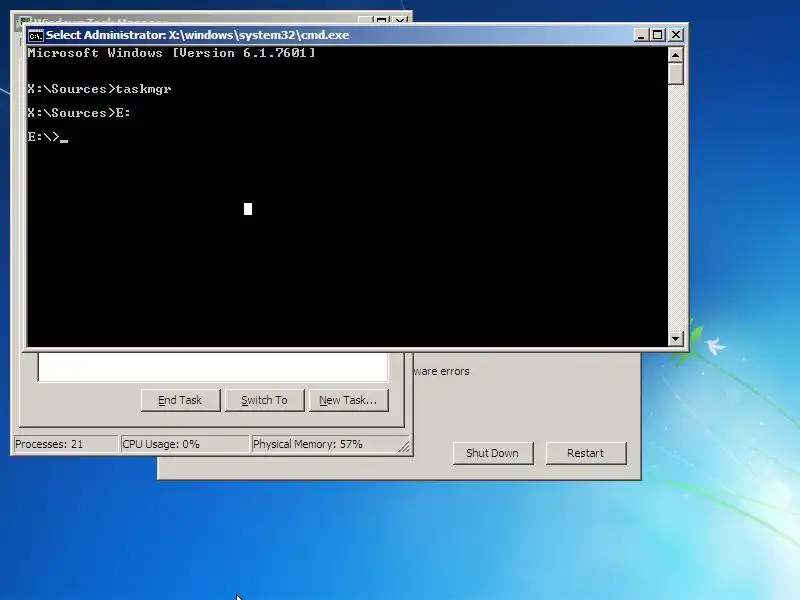
Task: Click the command prompt scroll up arrow
Action: [676, 55]
